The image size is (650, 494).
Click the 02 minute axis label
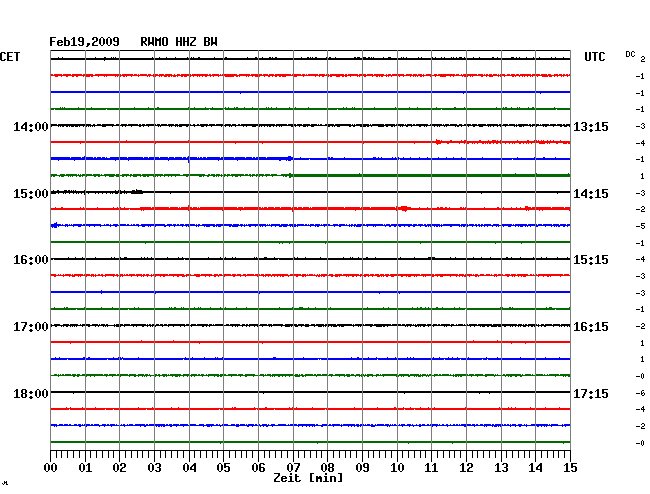(119, 467)
